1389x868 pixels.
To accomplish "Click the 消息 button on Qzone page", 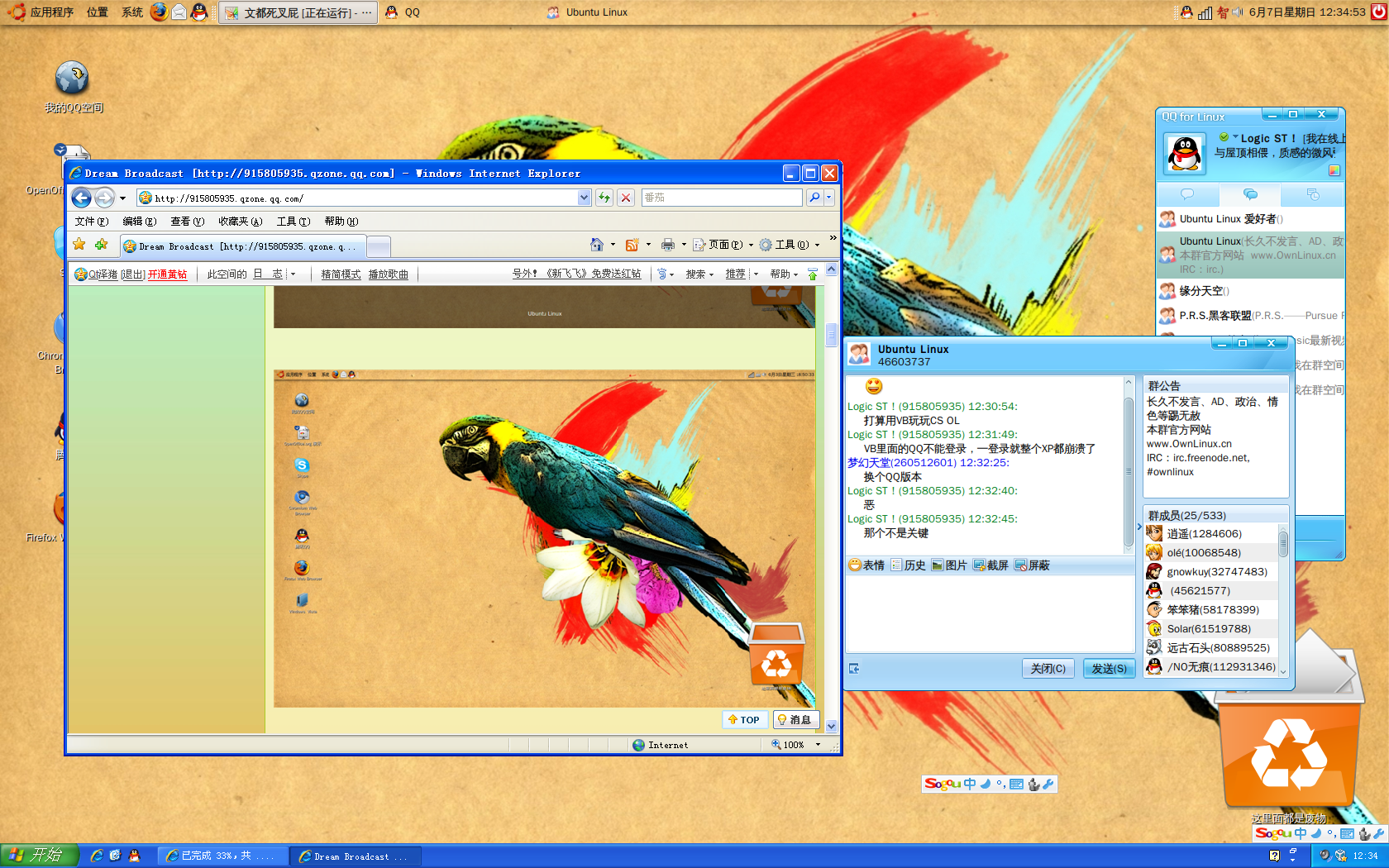I will (x=795, y=719).
